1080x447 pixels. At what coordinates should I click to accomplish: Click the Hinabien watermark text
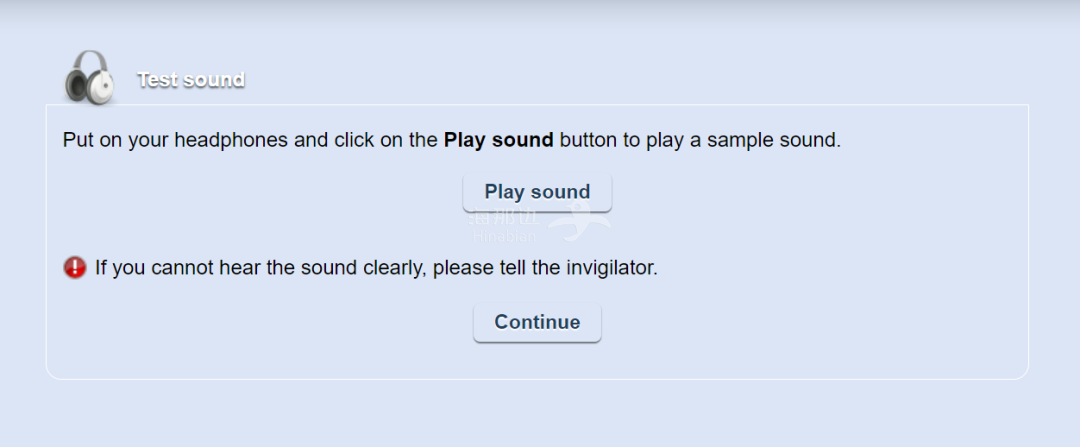point(504,236)
